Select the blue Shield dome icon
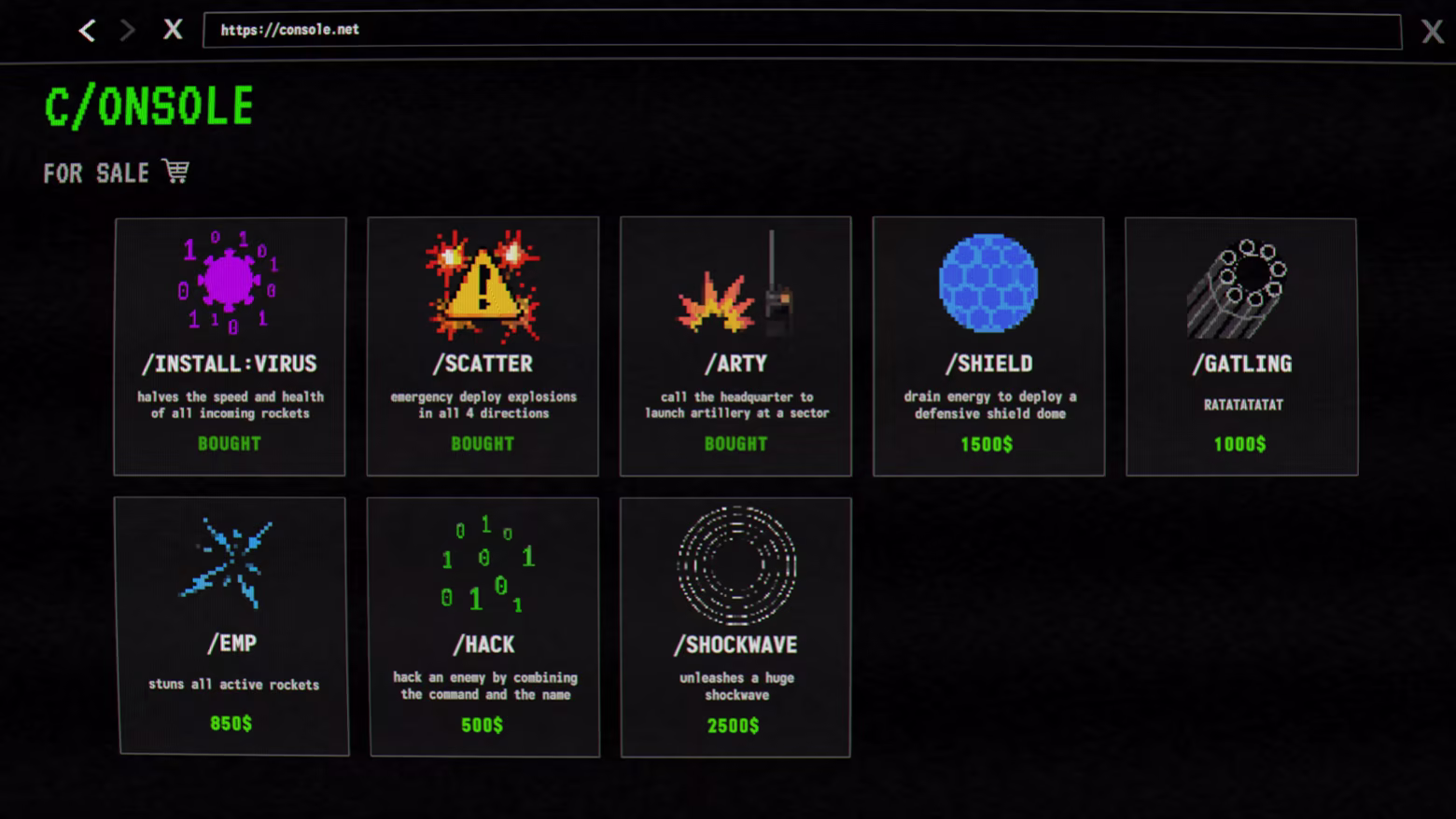1456x819 pixels. (x=988, y=283)
